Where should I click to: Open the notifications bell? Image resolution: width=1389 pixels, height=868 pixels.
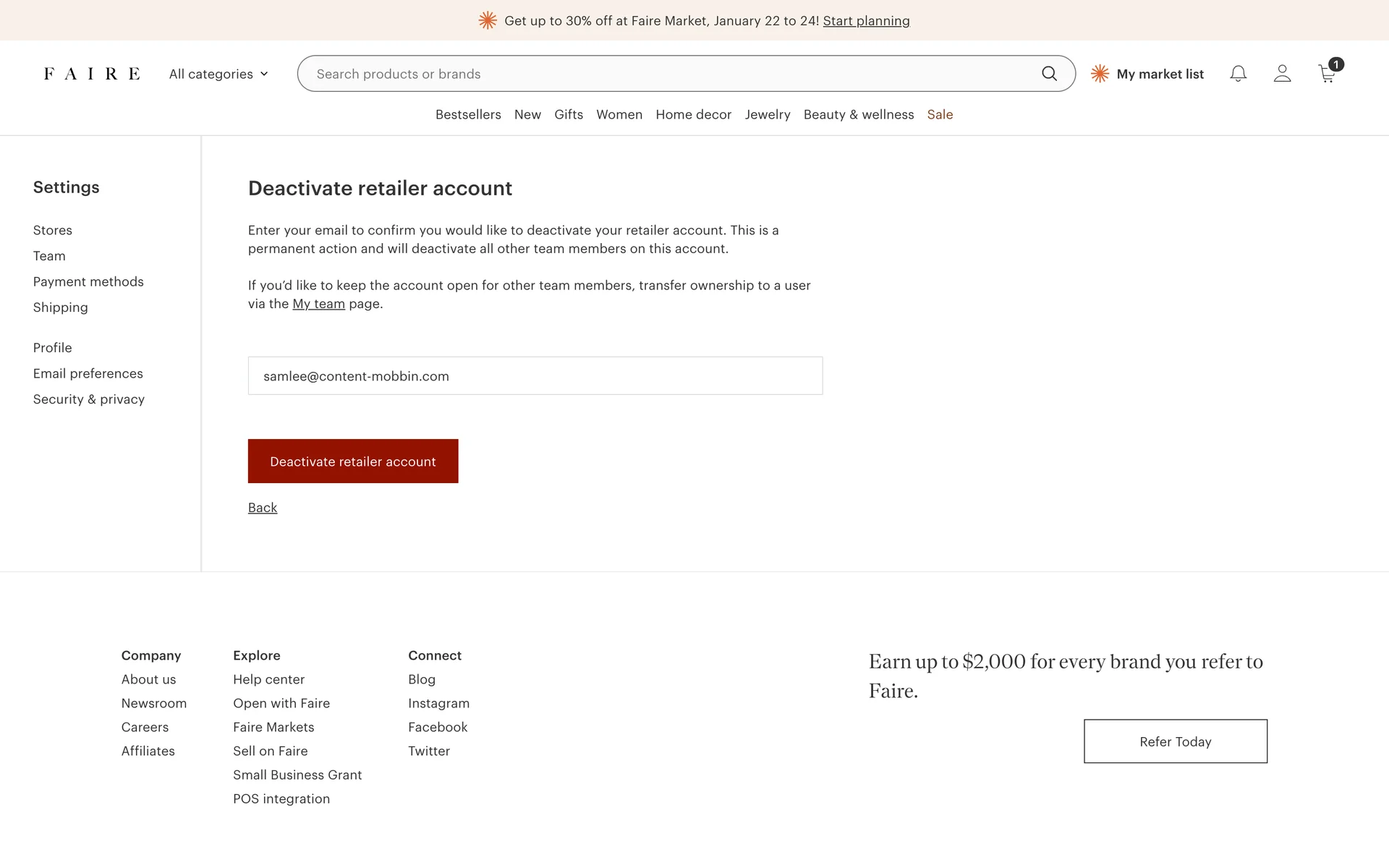[1238, 74]
